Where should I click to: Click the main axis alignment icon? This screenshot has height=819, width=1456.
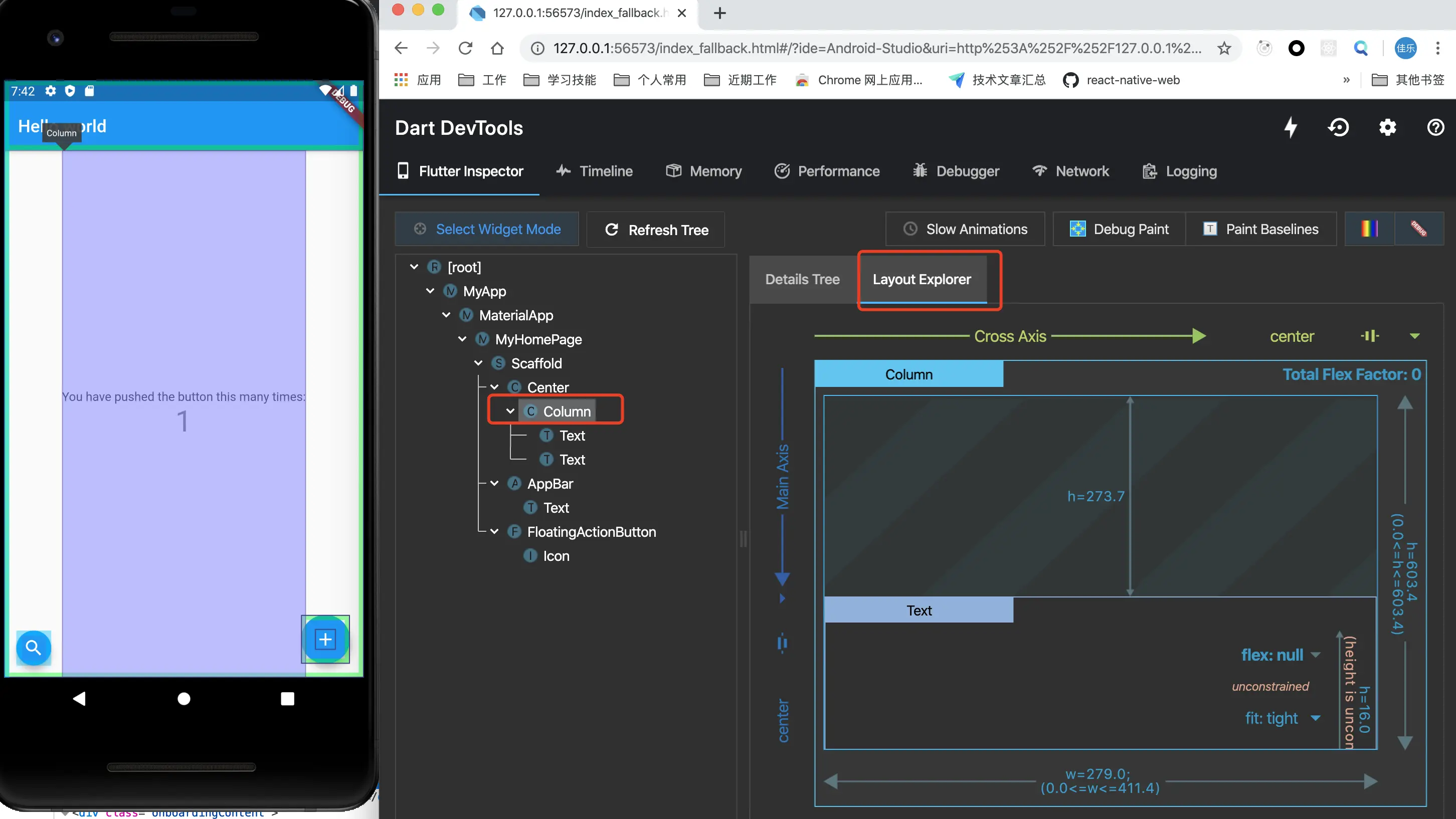[782, 643]
